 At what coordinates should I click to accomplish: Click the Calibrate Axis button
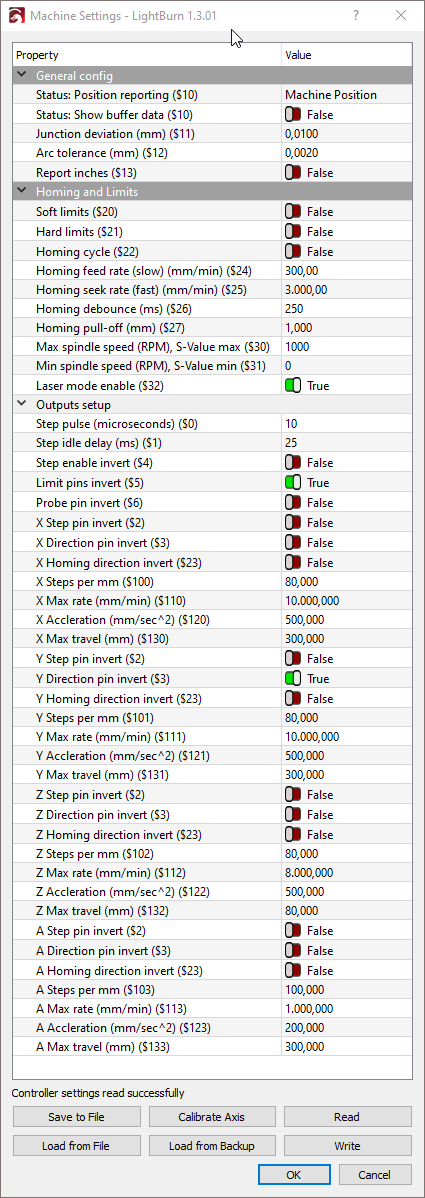point(212,1116)
